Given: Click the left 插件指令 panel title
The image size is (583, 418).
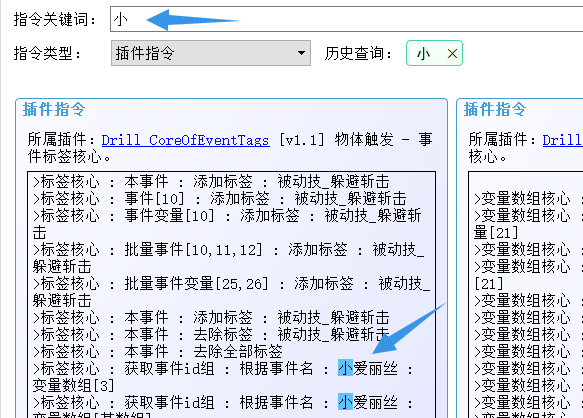Looking at the screenshot, I should tap(54, 109).
